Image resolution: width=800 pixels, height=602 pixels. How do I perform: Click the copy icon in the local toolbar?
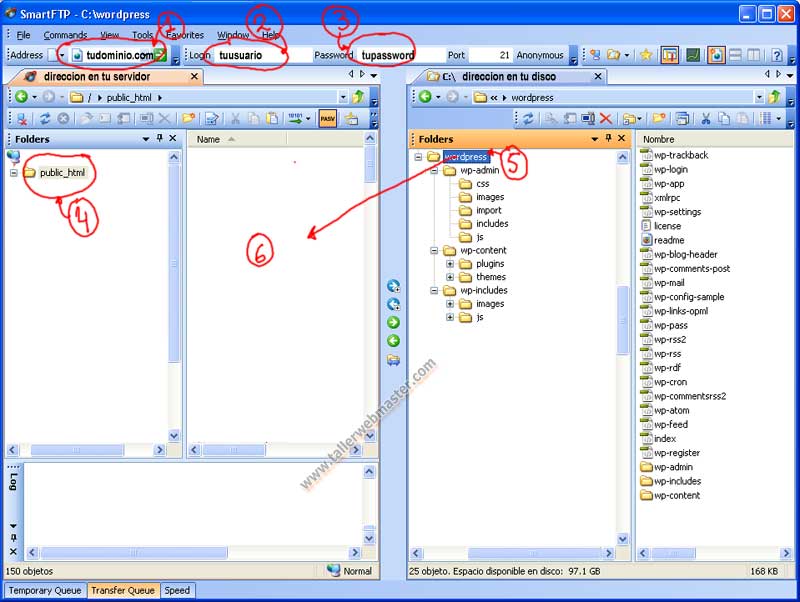(724, 119)
